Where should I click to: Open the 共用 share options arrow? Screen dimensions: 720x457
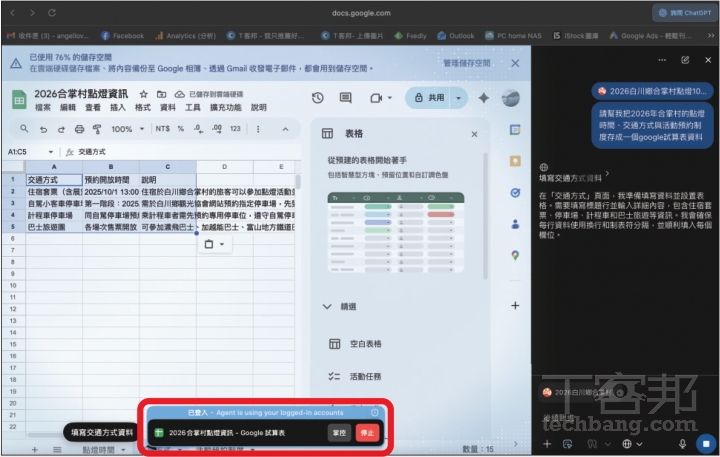tap(458, 98)
